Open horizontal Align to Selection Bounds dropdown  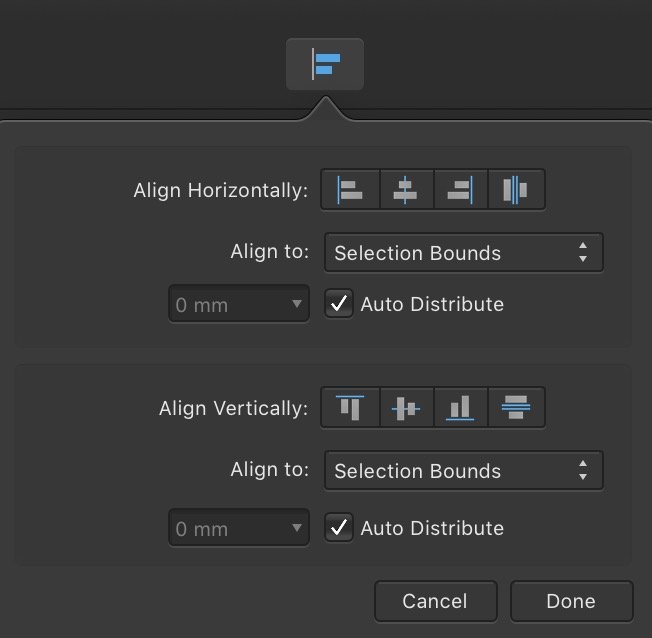(x=464, y=253)
